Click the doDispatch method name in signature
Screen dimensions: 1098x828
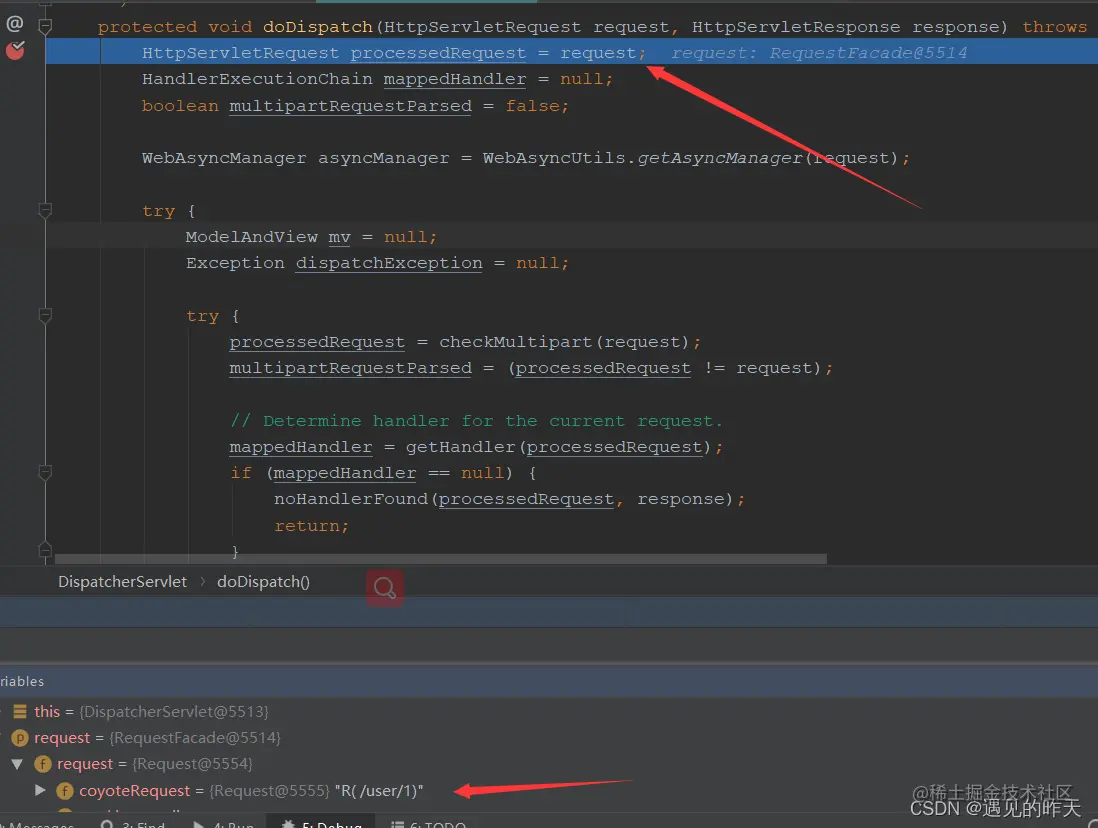coord(317,27)
